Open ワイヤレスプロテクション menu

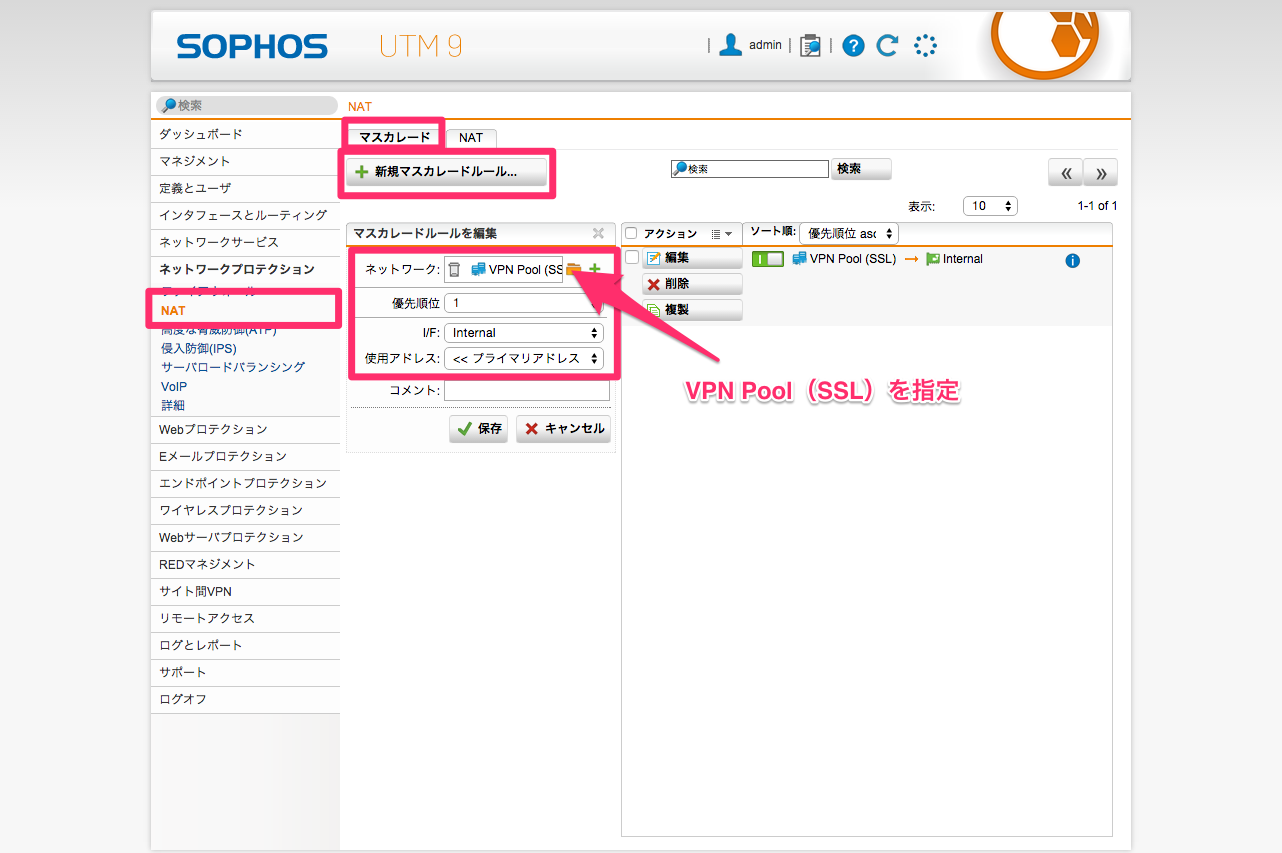click(x=246, y=510)
